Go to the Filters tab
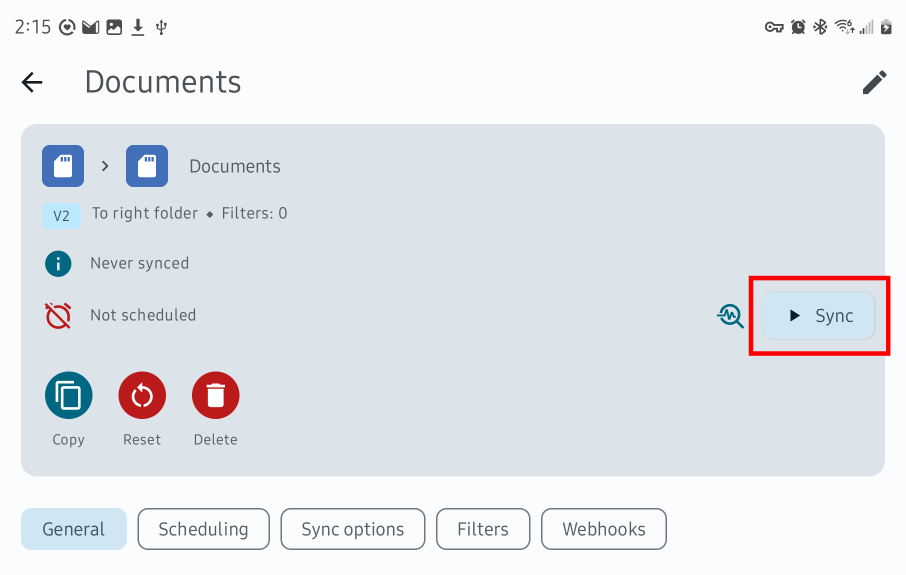Screen dimensions: 906x575 tap(483, 529)
